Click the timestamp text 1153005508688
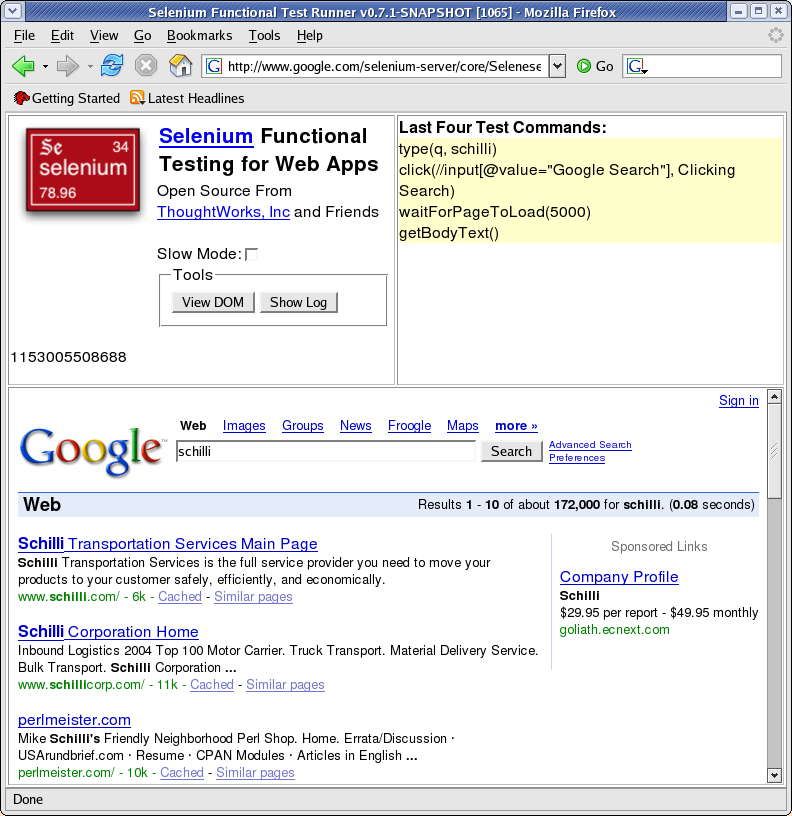792x816 pixels. coord(69,357)
